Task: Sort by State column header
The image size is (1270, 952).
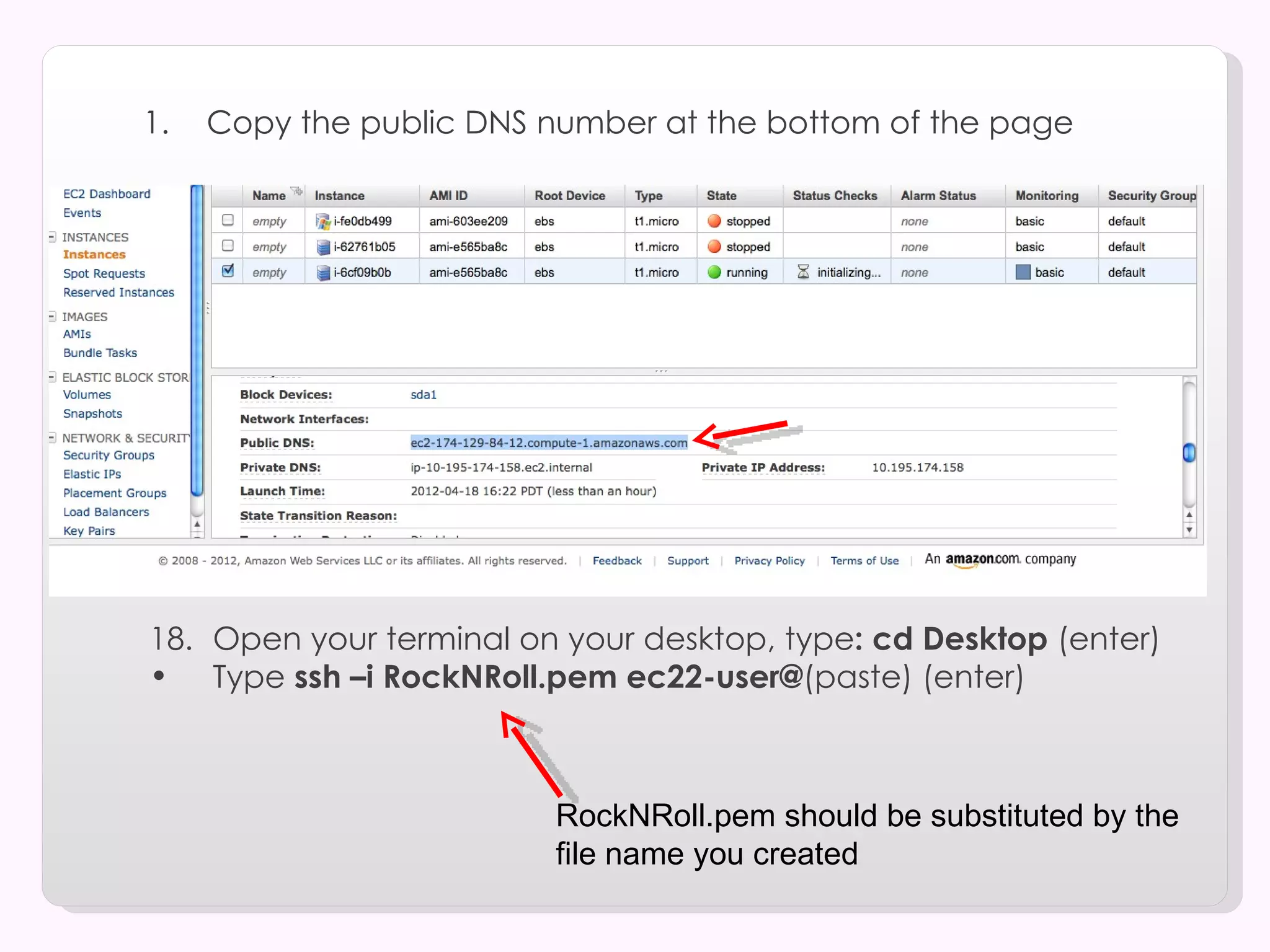Action: (721, 196)
